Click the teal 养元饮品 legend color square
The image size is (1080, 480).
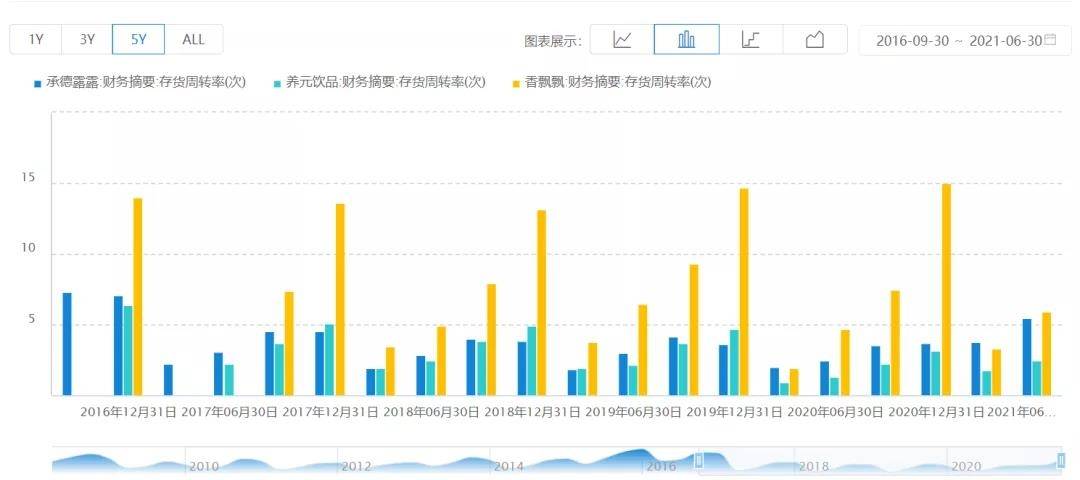pyautogui.click(x=278, y=84)
